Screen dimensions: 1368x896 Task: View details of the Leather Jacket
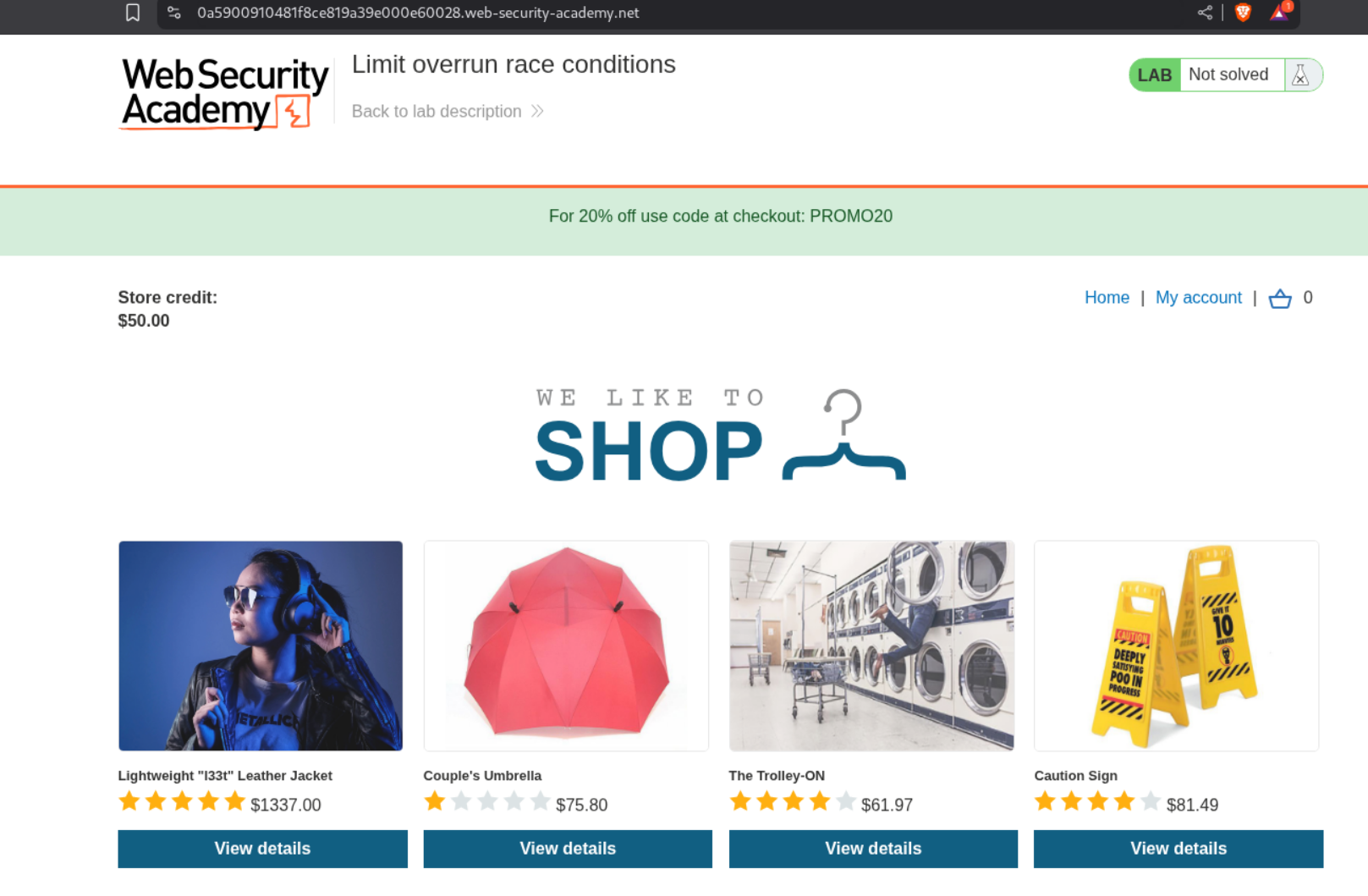click(262, 849)
